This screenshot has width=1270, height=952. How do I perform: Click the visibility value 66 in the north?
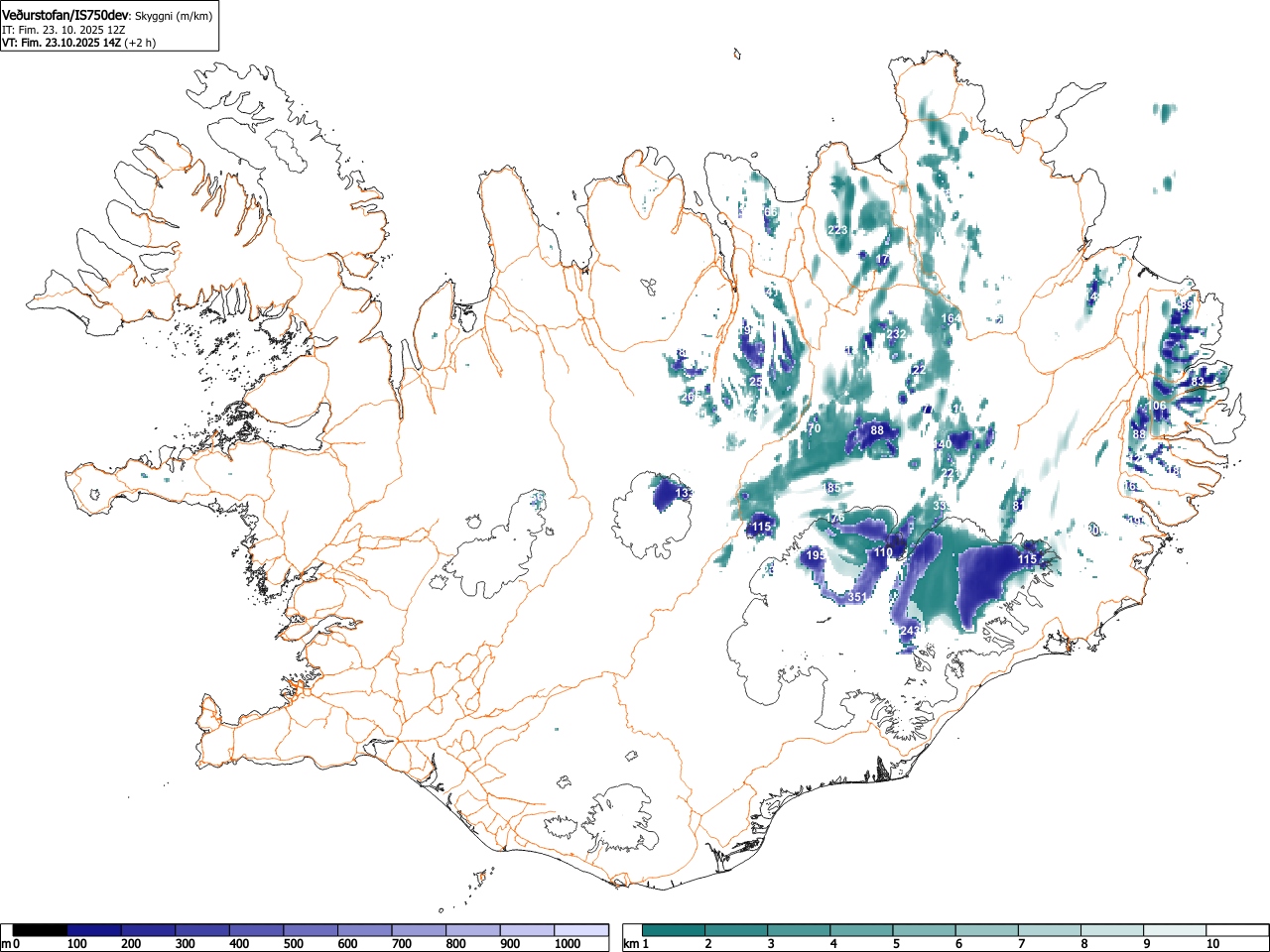(771, 212)
